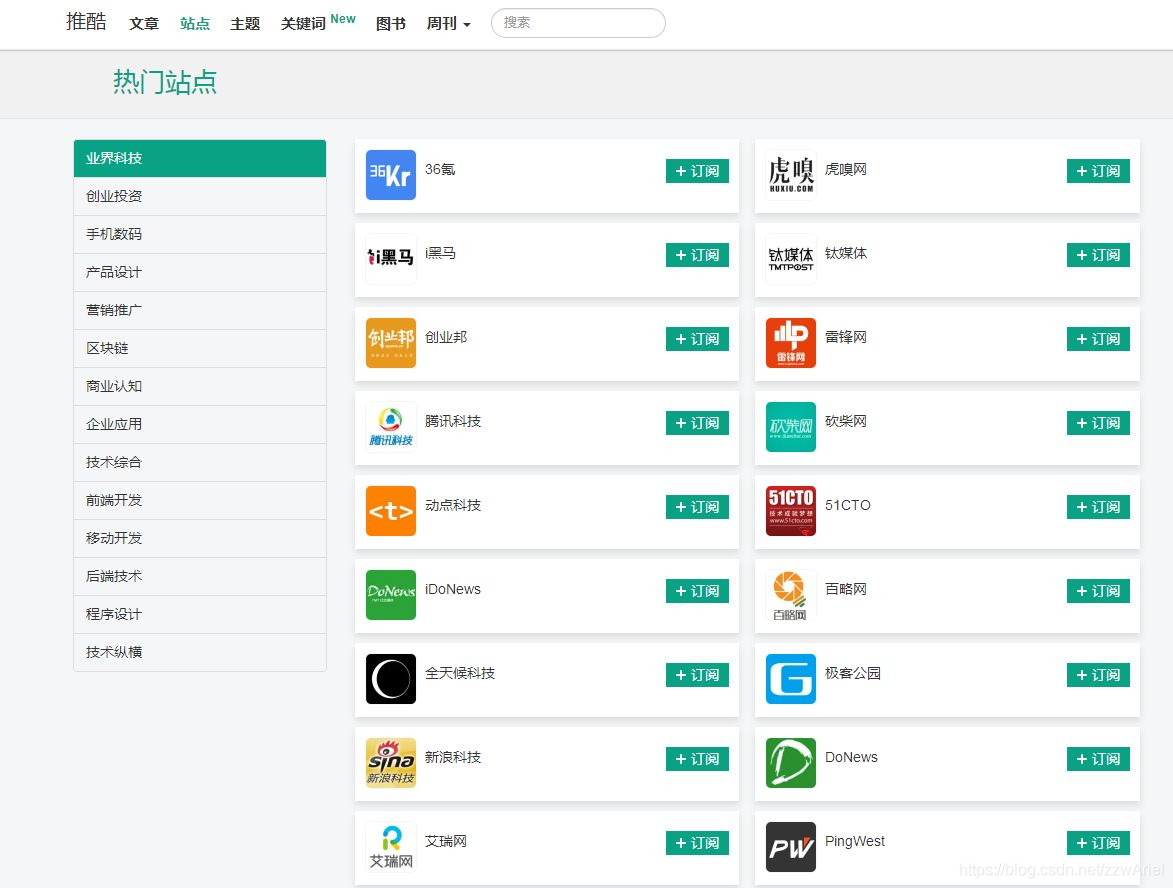Select the 创业投资 category
This screenshot has width=1173, height=888.
click(200, 196)
